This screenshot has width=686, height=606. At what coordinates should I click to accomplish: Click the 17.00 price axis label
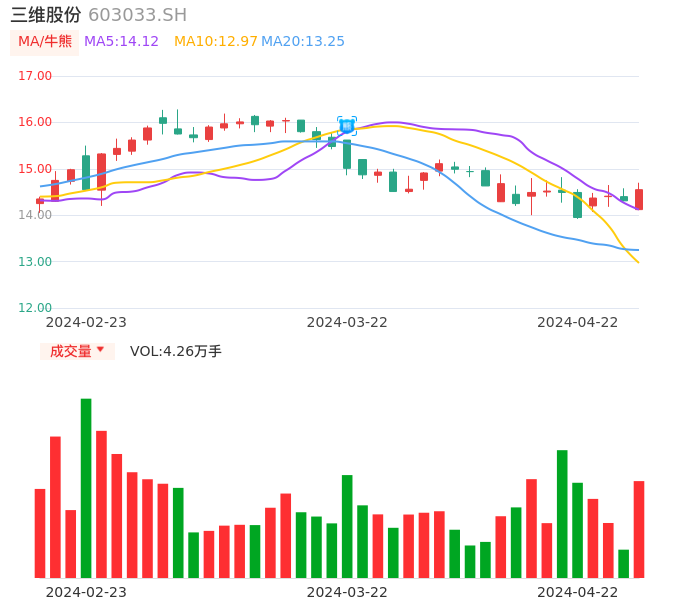[36, 76]
